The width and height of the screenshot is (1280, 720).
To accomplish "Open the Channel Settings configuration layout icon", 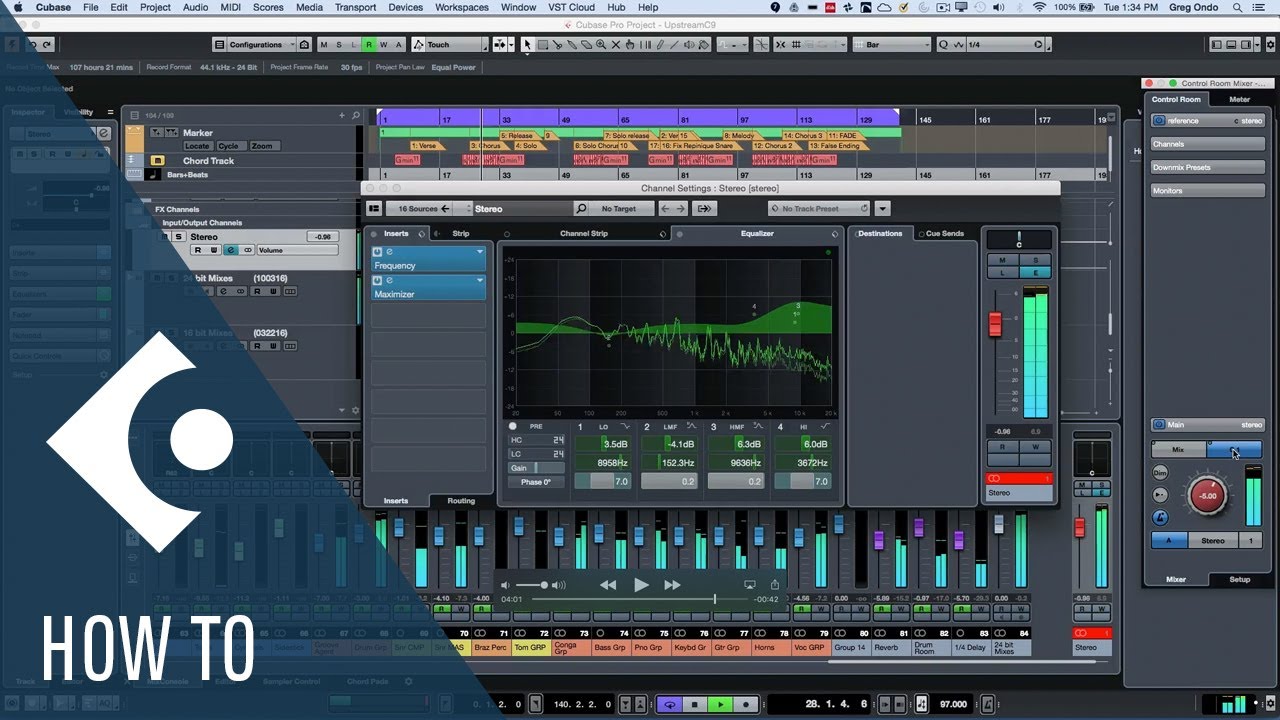I will [x=374, y=209].
